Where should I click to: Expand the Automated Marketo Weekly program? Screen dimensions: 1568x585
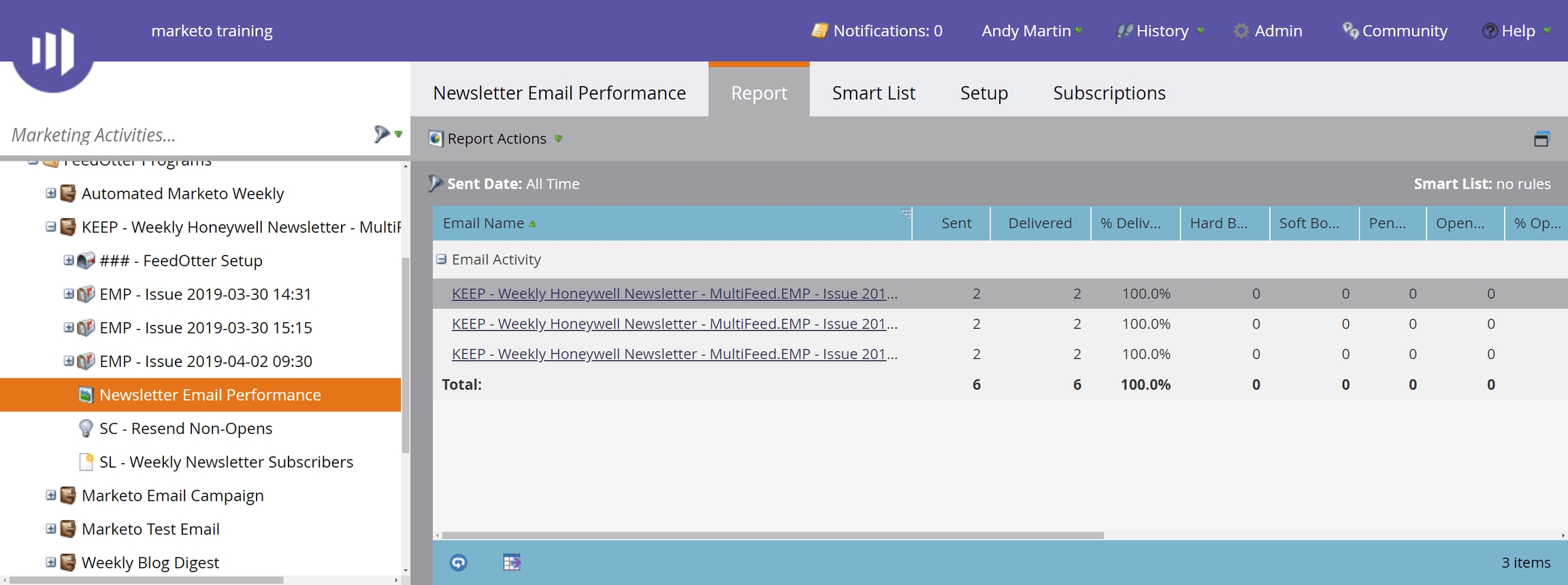point(51,193)
